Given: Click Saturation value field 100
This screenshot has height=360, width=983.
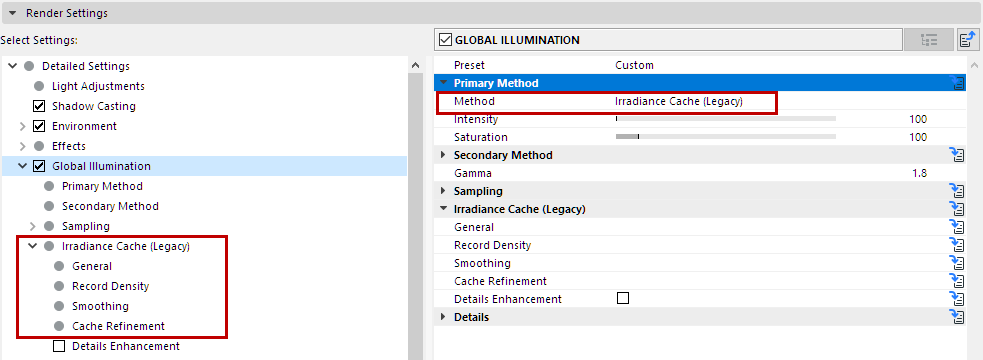Looking at the screenshot, I should [x=918, y=137].
